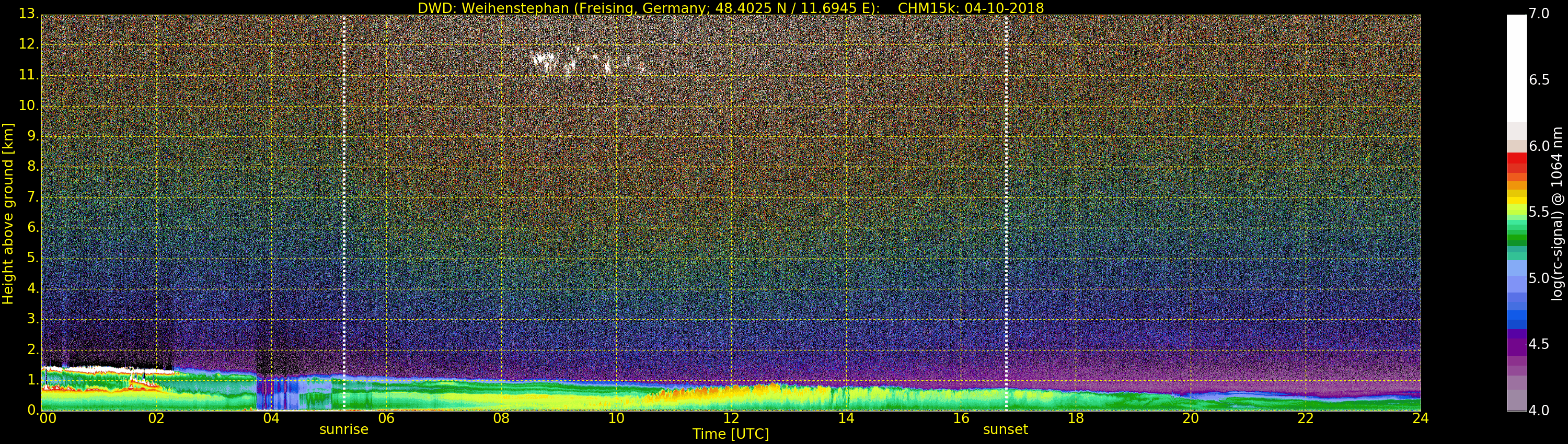
Task: Click the 'log(rc-signal) @ 1064 nm' colorbar label
Action: point(1557,213)
